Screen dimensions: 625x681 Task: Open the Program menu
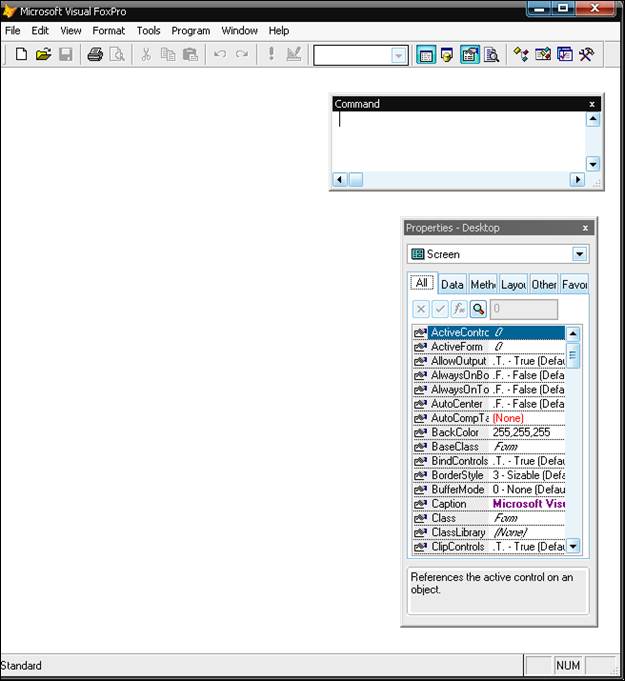click(191, 31)
